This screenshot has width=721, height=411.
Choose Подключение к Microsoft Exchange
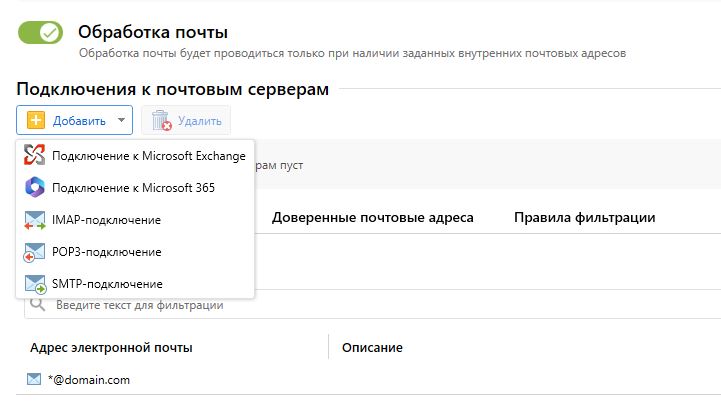pyautogui.click(x=135, y=156)
